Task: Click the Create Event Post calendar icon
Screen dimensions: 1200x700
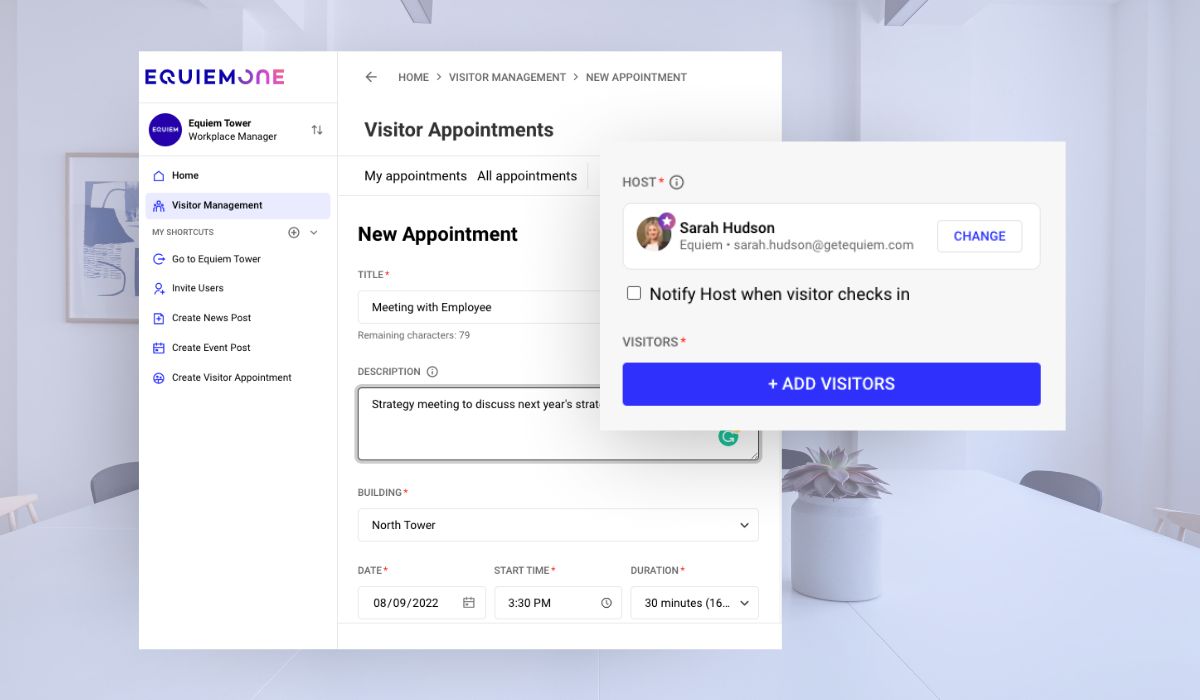Action: 159,348
